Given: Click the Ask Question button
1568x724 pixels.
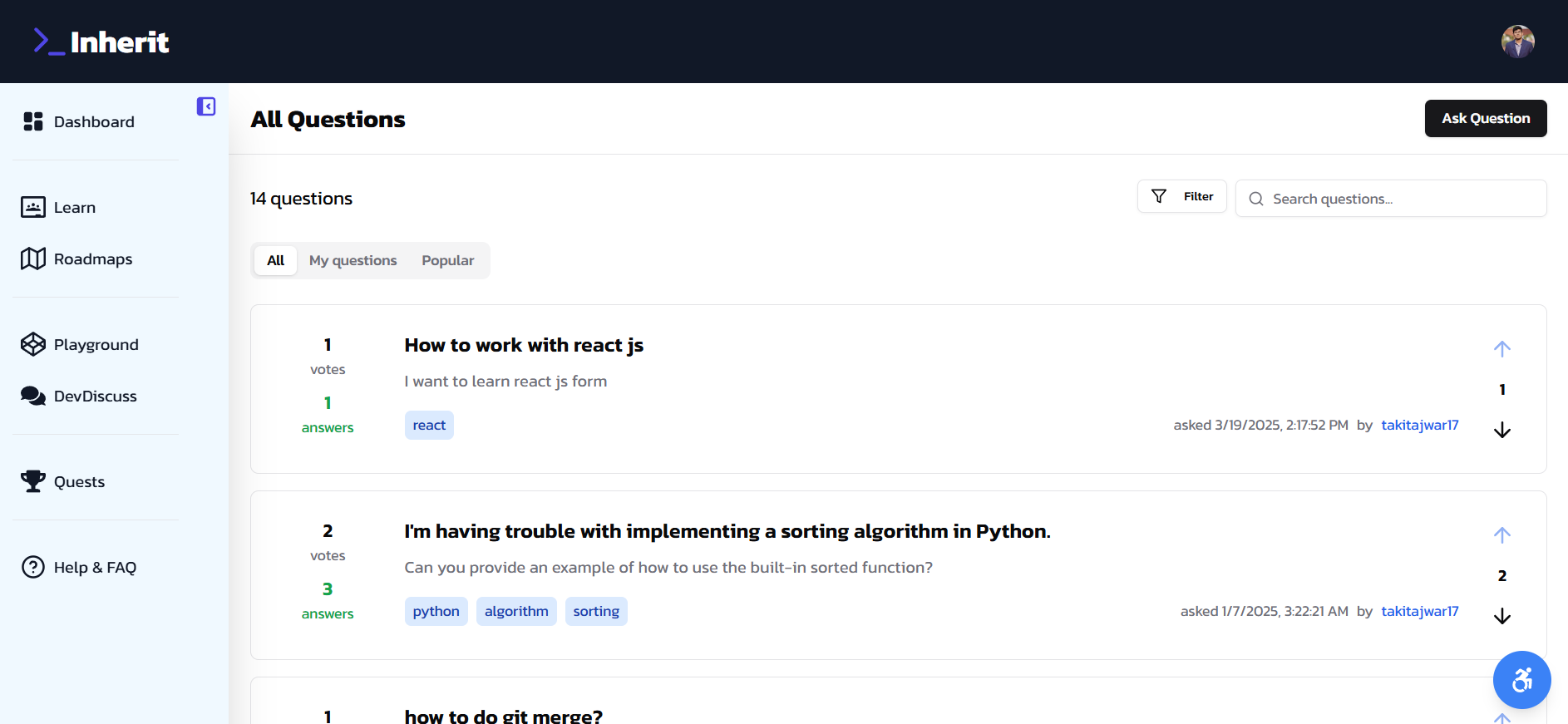Looking at the screenshot, I should [1486, 118].
